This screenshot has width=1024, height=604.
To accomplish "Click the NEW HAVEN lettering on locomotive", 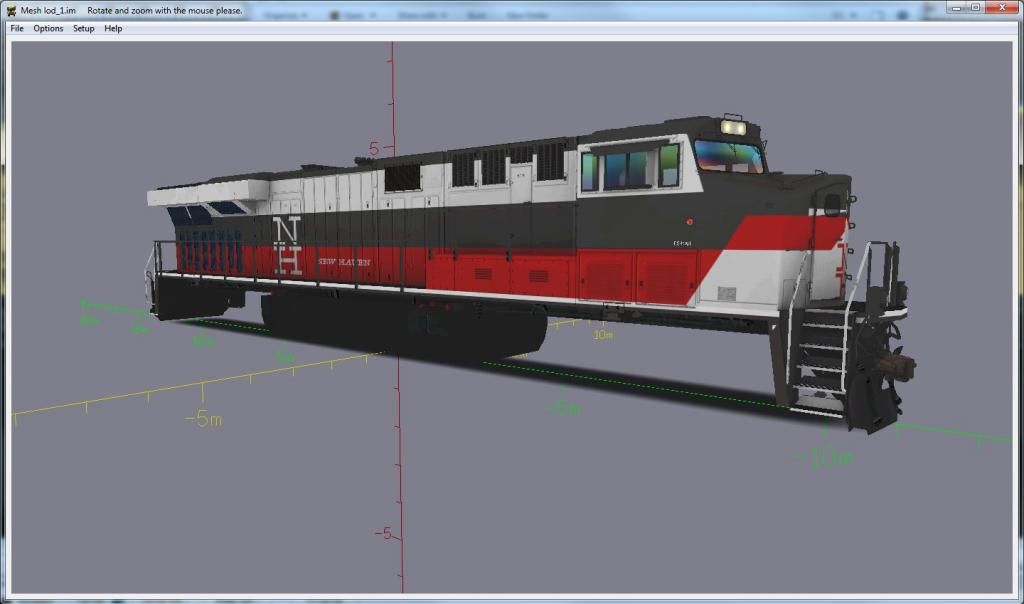I will (x=344, y=262).
